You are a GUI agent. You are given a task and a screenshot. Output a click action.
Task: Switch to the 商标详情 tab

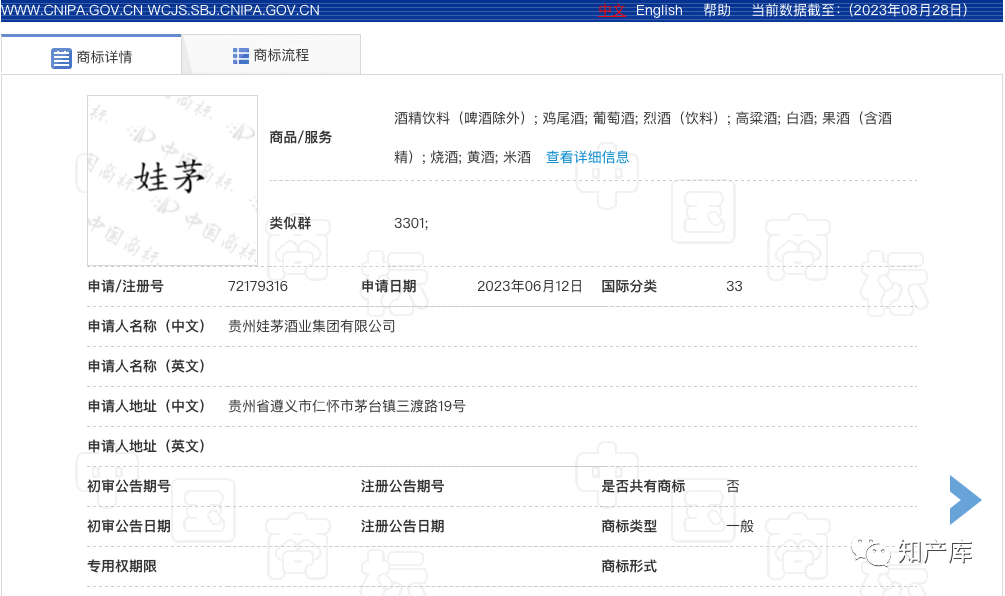tap(92, 56)
